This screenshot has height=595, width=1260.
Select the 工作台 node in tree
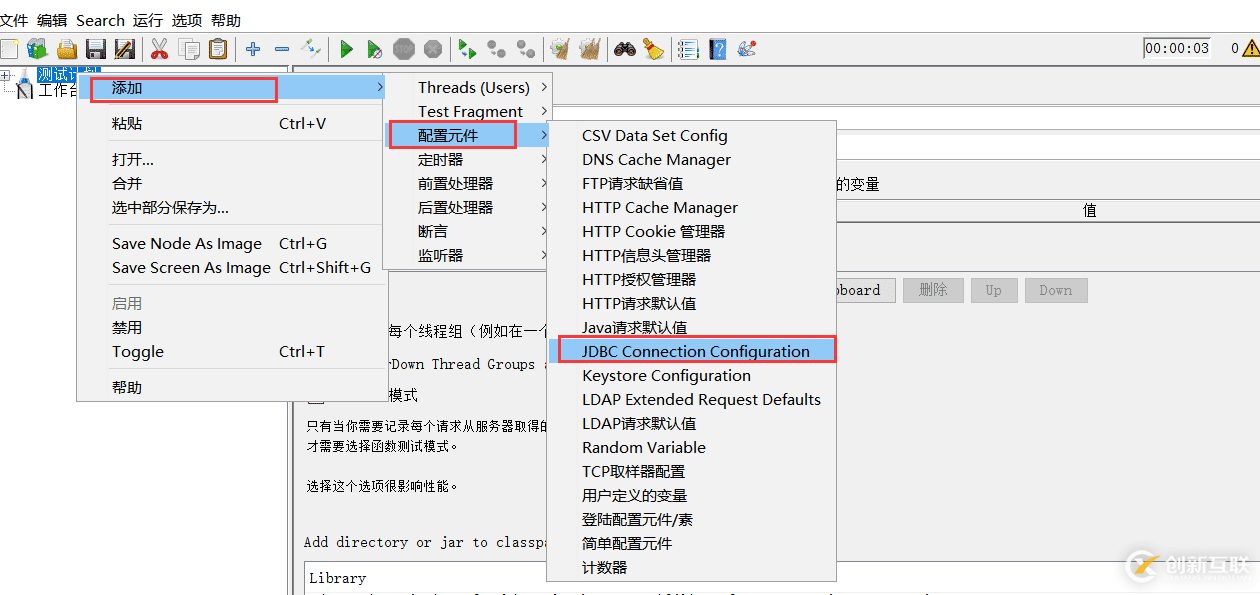[x=57, y=90]
